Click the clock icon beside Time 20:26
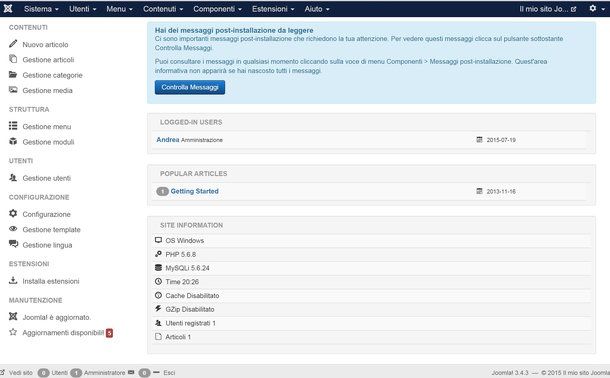 click(x=158, y=281)
